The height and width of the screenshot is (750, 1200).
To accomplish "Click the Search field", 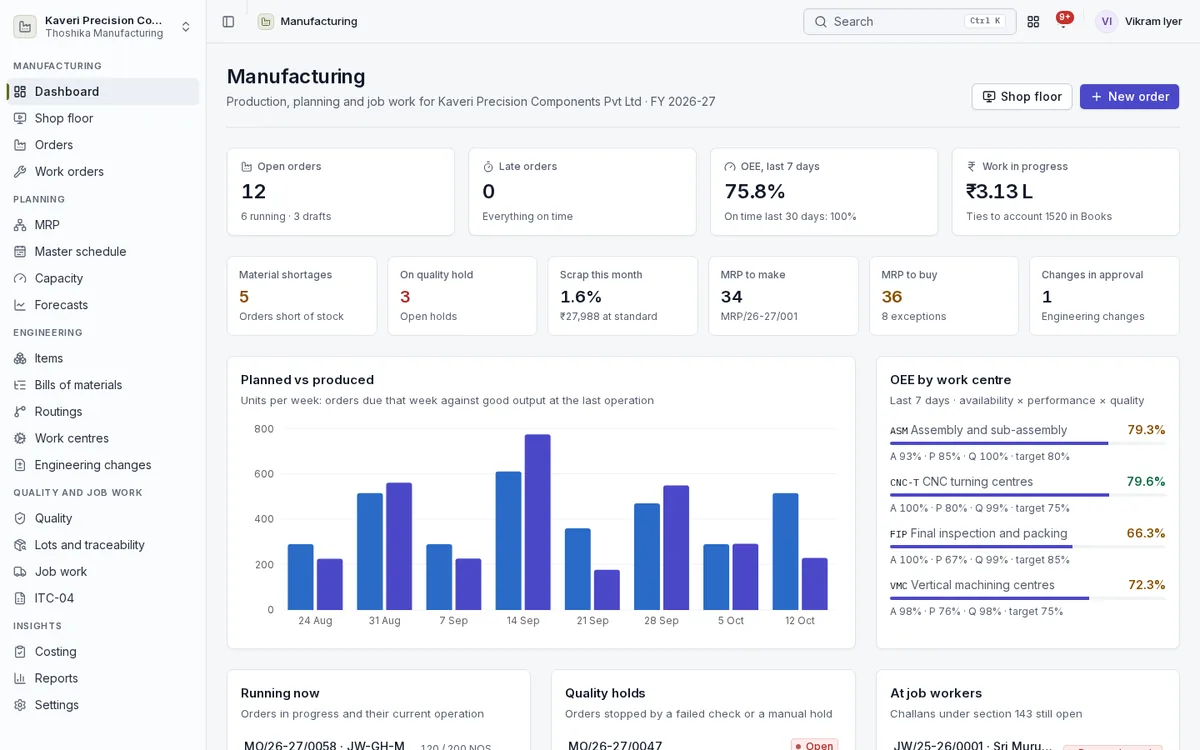I will point(909,21).
